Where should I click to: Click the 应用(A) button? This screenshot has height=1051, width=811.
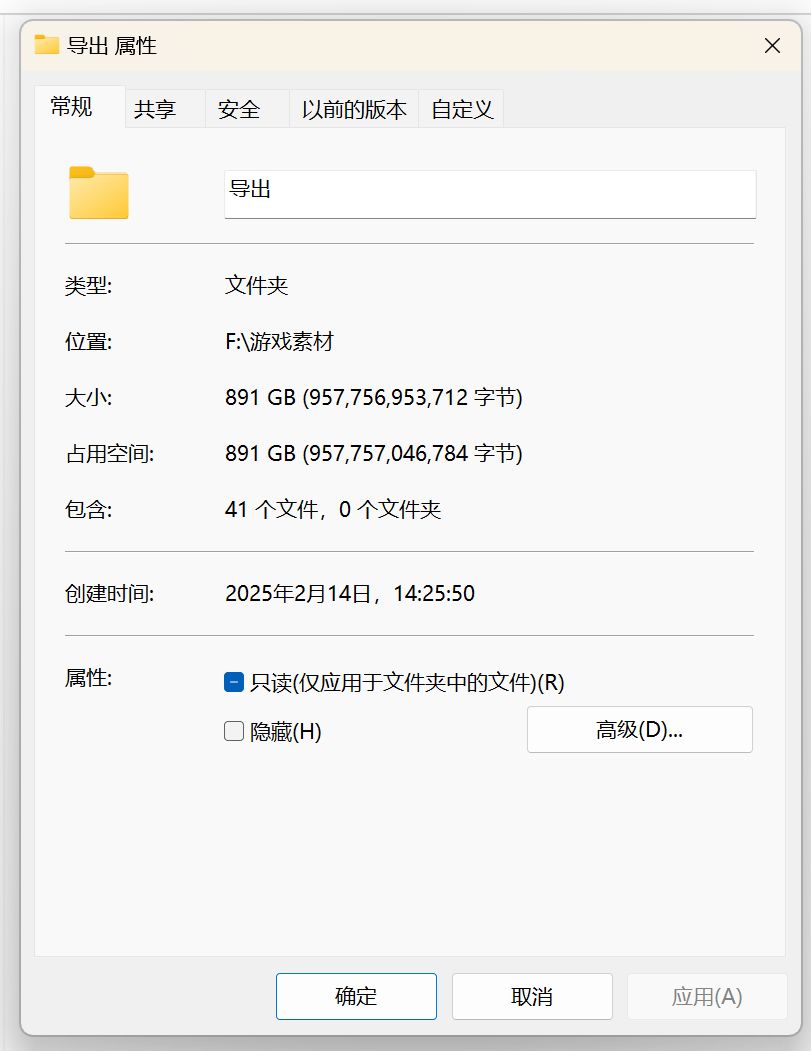(706, 997)
